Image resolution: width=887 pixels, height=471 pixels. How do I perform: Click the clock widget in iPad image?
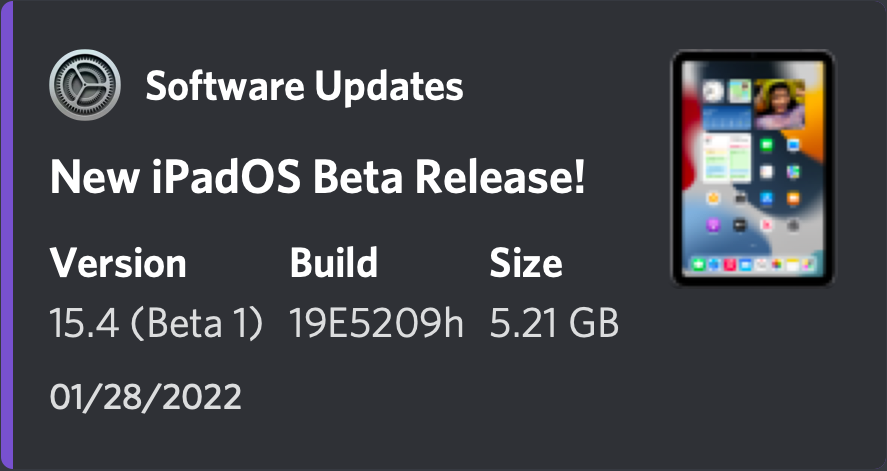point(713,91)
